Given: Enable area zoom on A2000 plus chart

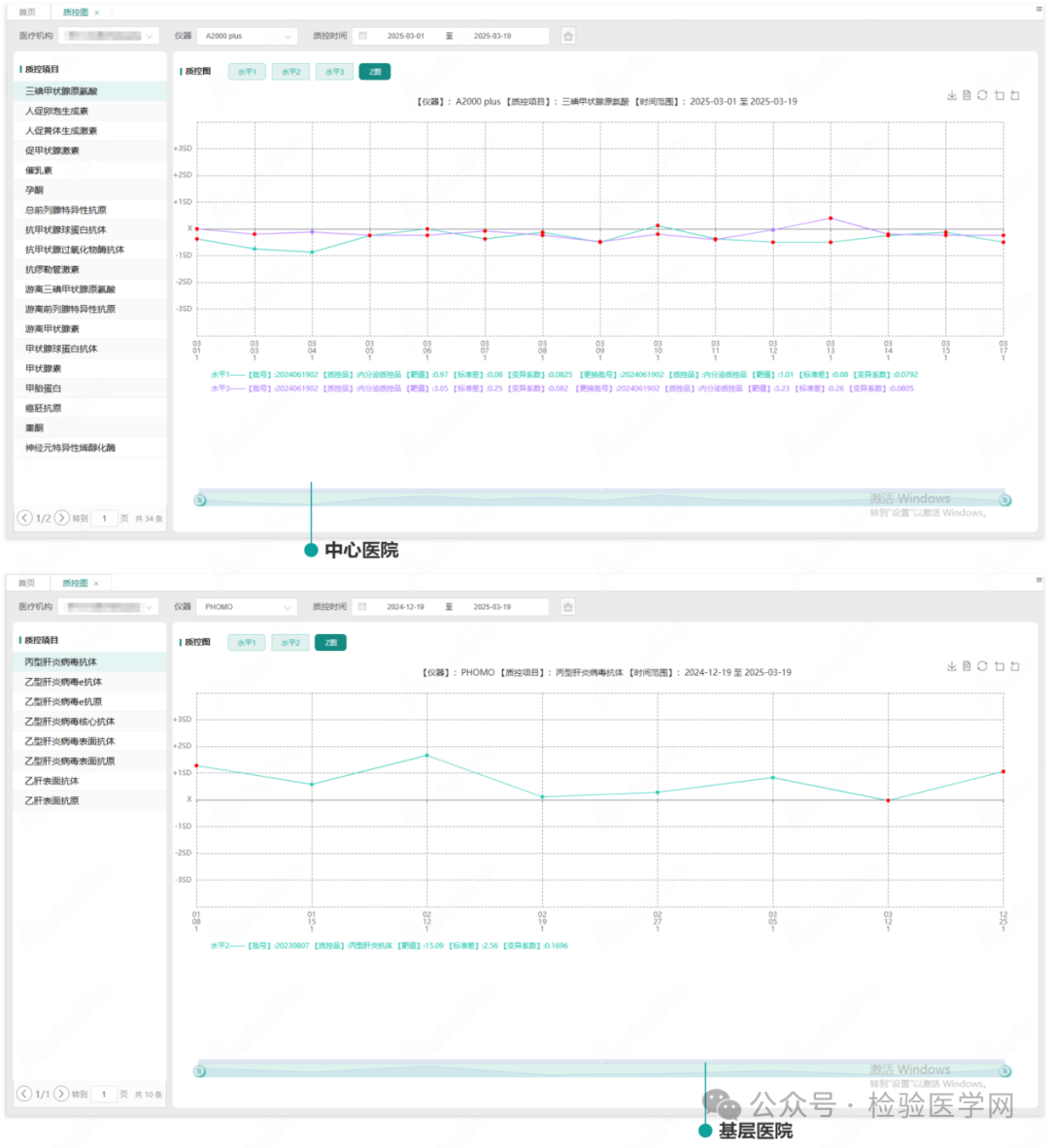Looking at the screenshot, I should pos(999,95).
